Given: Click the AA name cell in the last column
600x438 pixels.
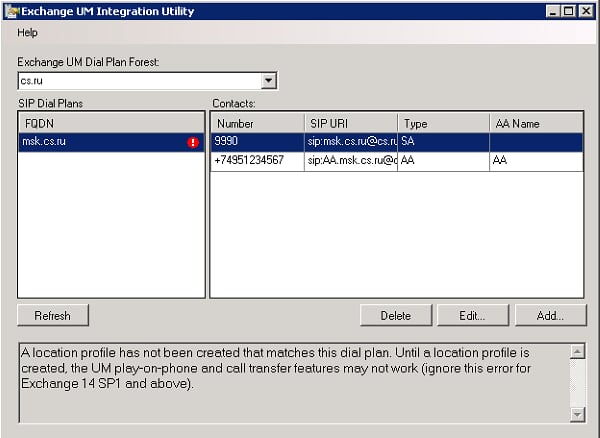Looking at the screenshot, I should point(536,161).
